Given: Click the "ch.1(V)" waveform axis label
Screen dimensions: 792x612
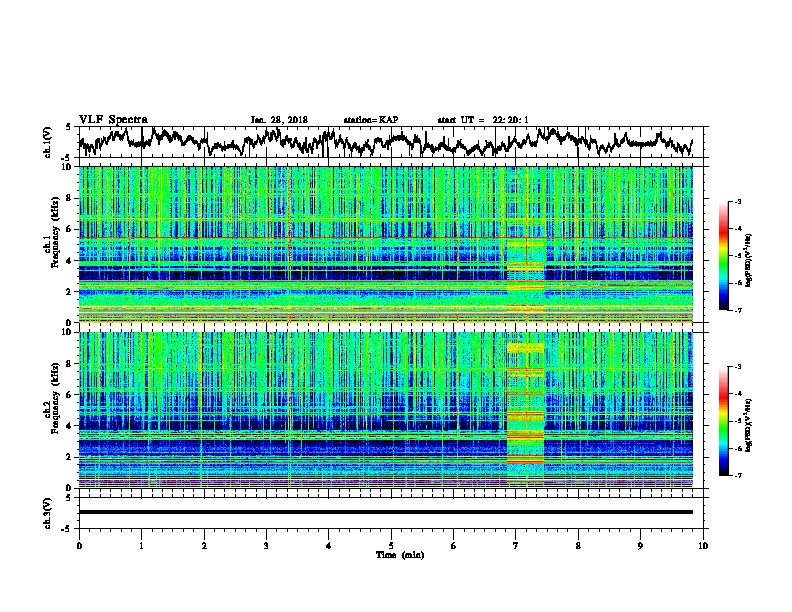Looking at the screenshot, I should pyautogui.click(x=48, y=142).
